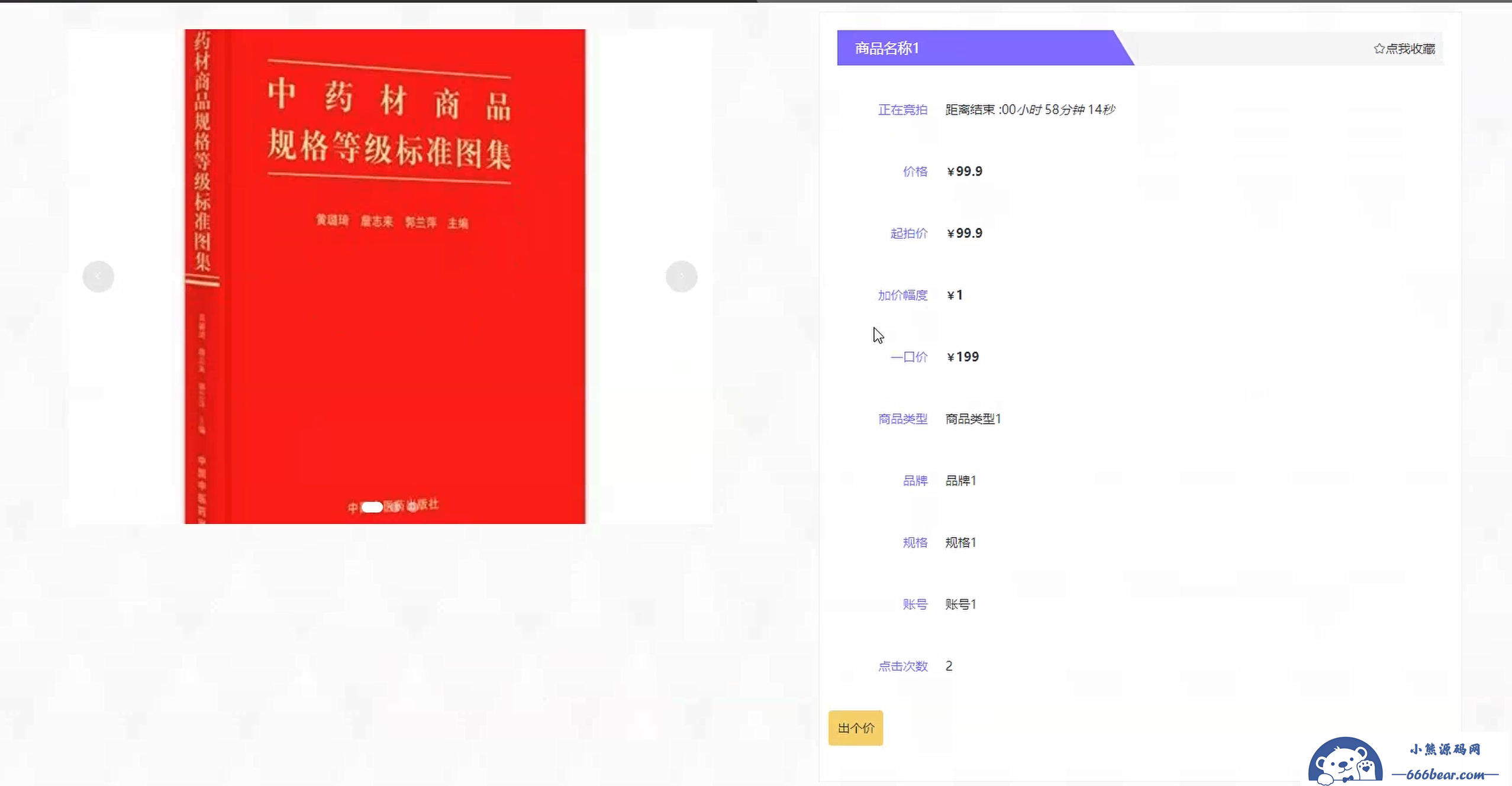Click the 点击次数 label
Image resolution: width=1512 pixels, height=786 pixels.
click(x=902, y=666)
